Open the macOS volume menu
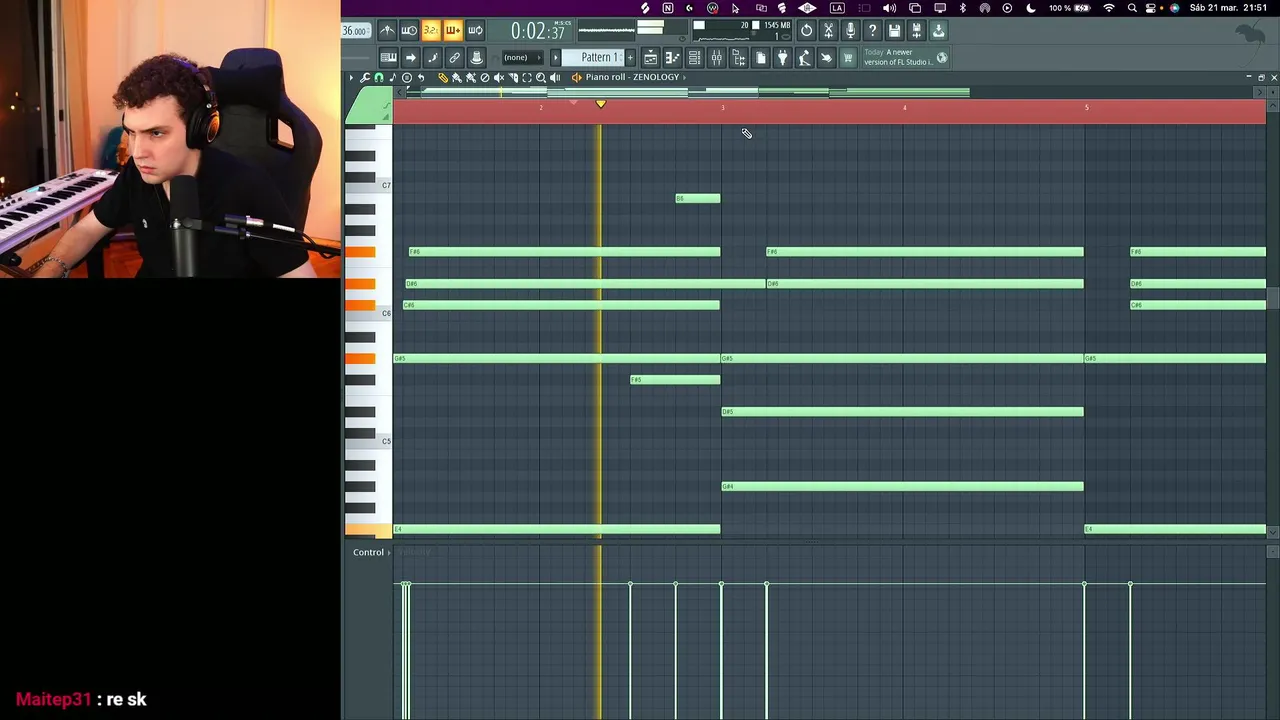 pyautogui.click(x=889, y=8)
